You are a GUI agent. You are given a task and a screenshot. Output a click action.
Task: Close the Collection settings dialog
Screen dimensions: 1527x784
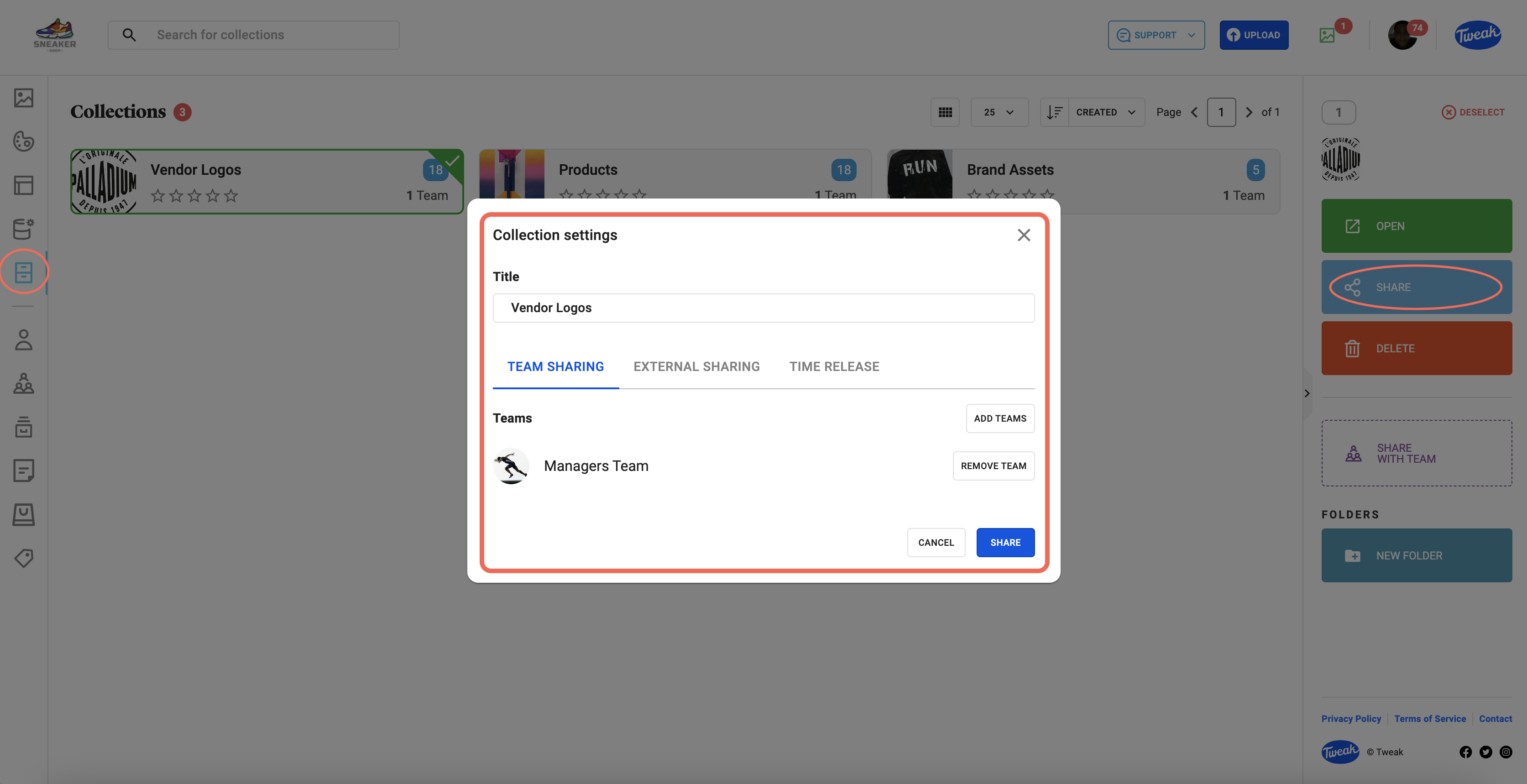(x=1023, y=235)
